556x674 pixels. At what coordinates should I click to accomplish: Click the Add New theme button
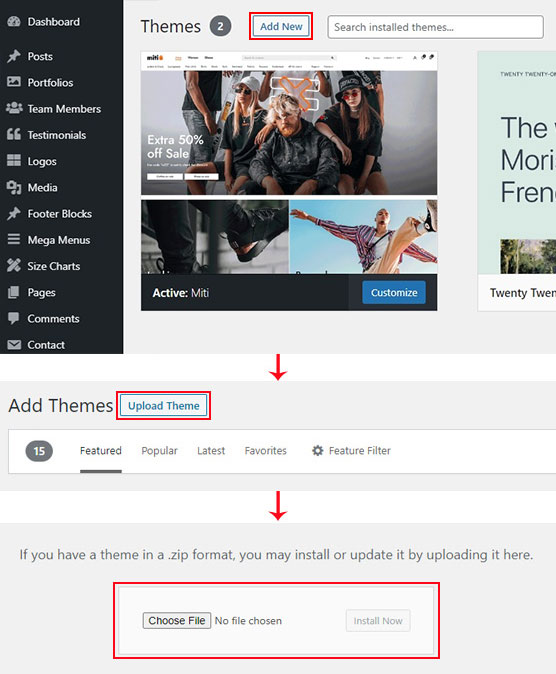pos(281,26)
